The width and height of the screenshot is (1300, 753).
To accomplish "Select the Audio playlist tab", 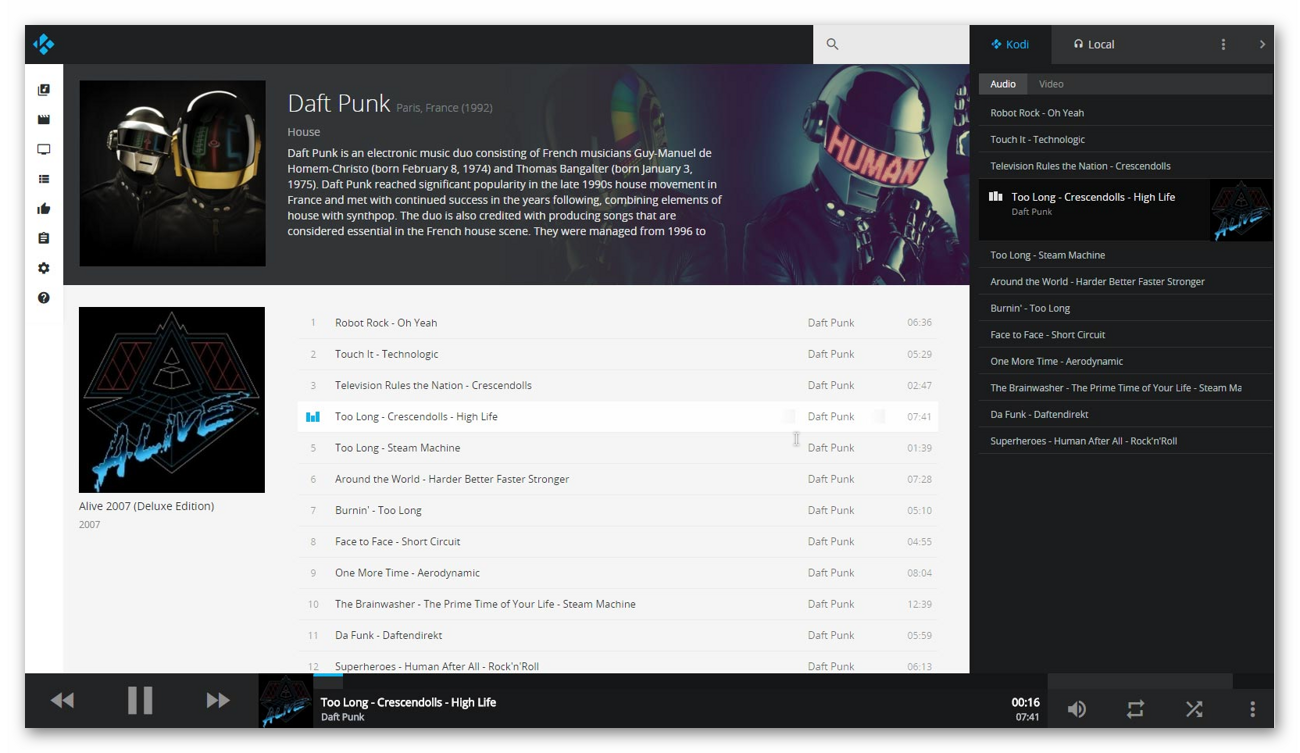I will (x=1003, y=84).
